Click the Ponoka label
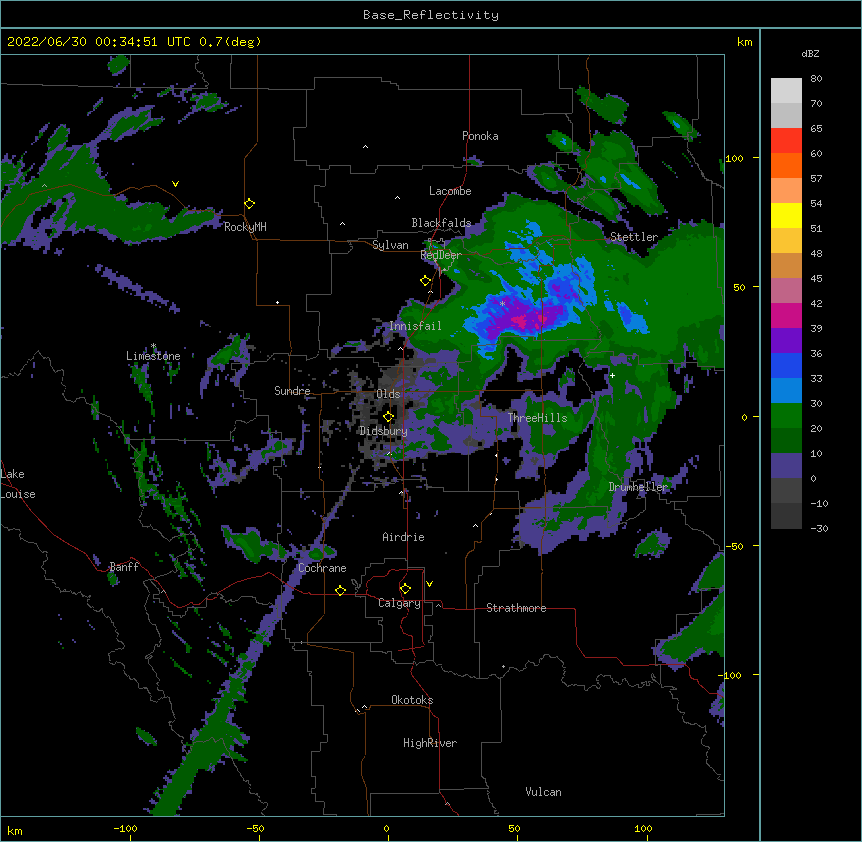Viewport: 862px width, 842px height. [480, 136]
